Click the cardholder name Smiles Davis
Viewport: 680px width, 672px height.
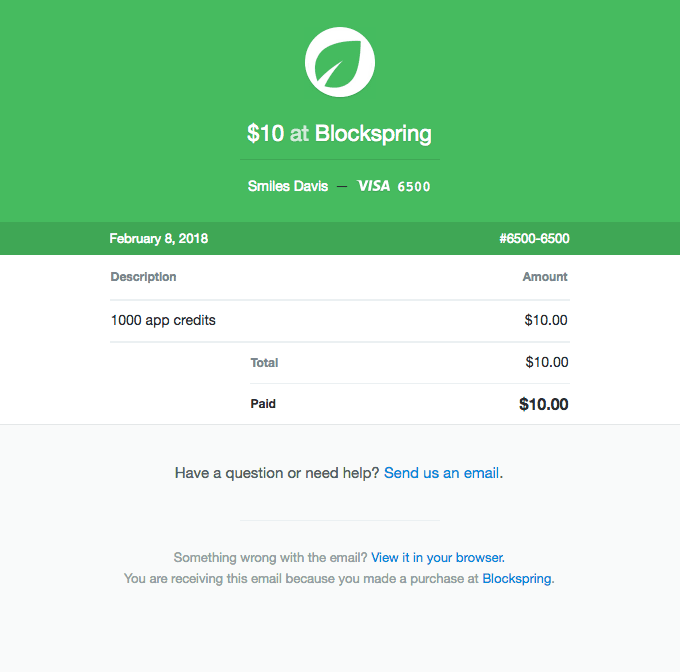pos(288,186)
